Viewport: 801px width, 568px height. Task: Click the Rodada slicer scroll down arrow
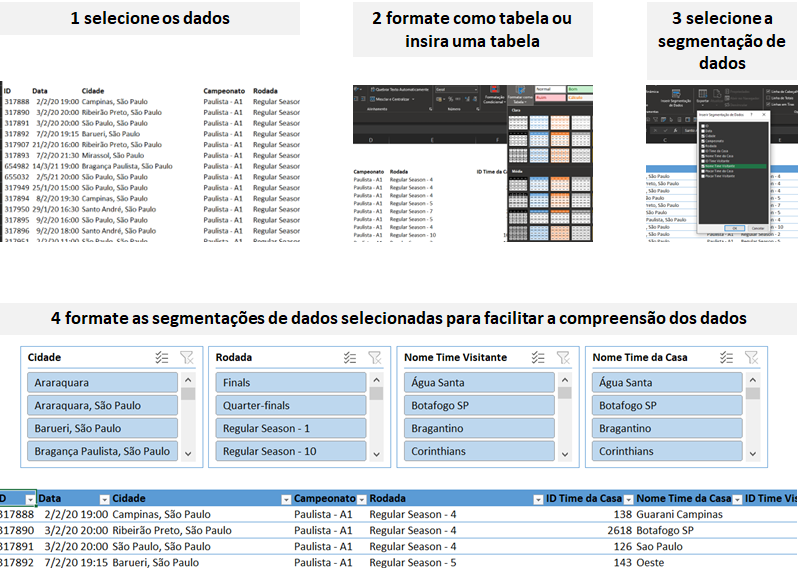click(x=376, y=454)
